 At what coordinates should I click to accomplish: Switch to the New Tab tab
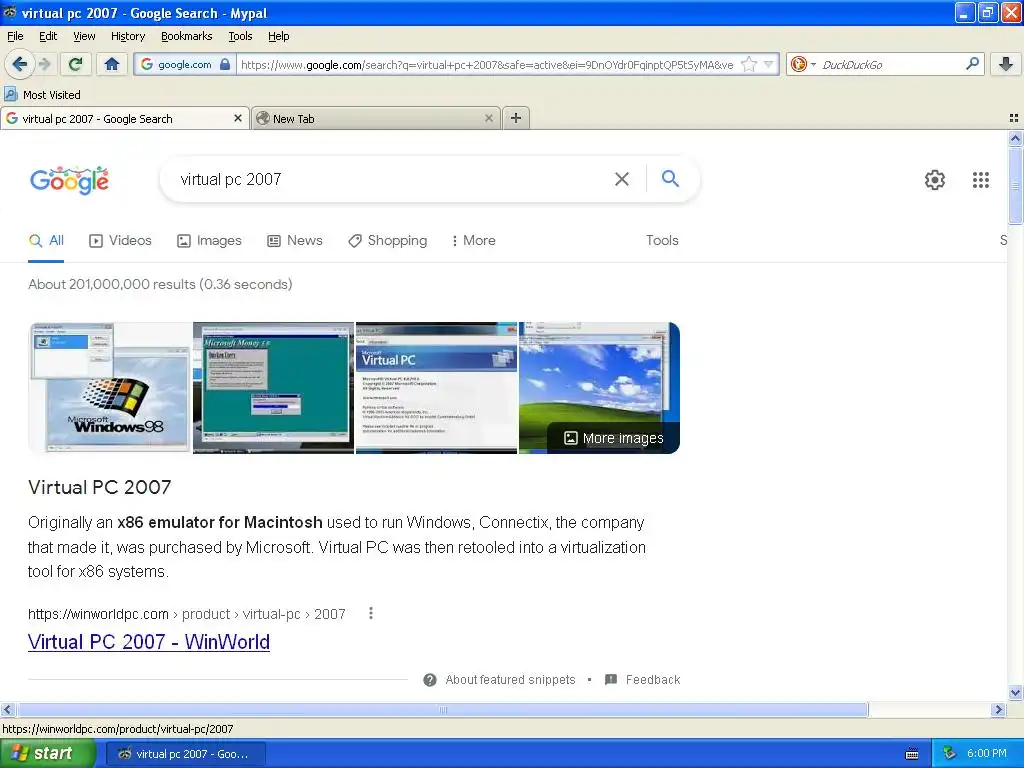(x=376, y=118)
